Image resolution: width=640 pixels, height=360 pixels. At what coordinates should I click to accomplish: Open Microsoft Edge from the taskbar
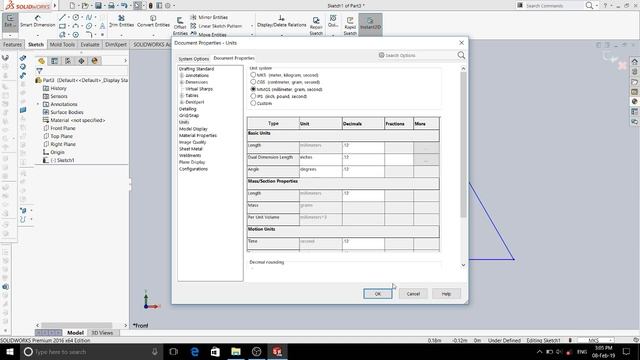(195, 351)
